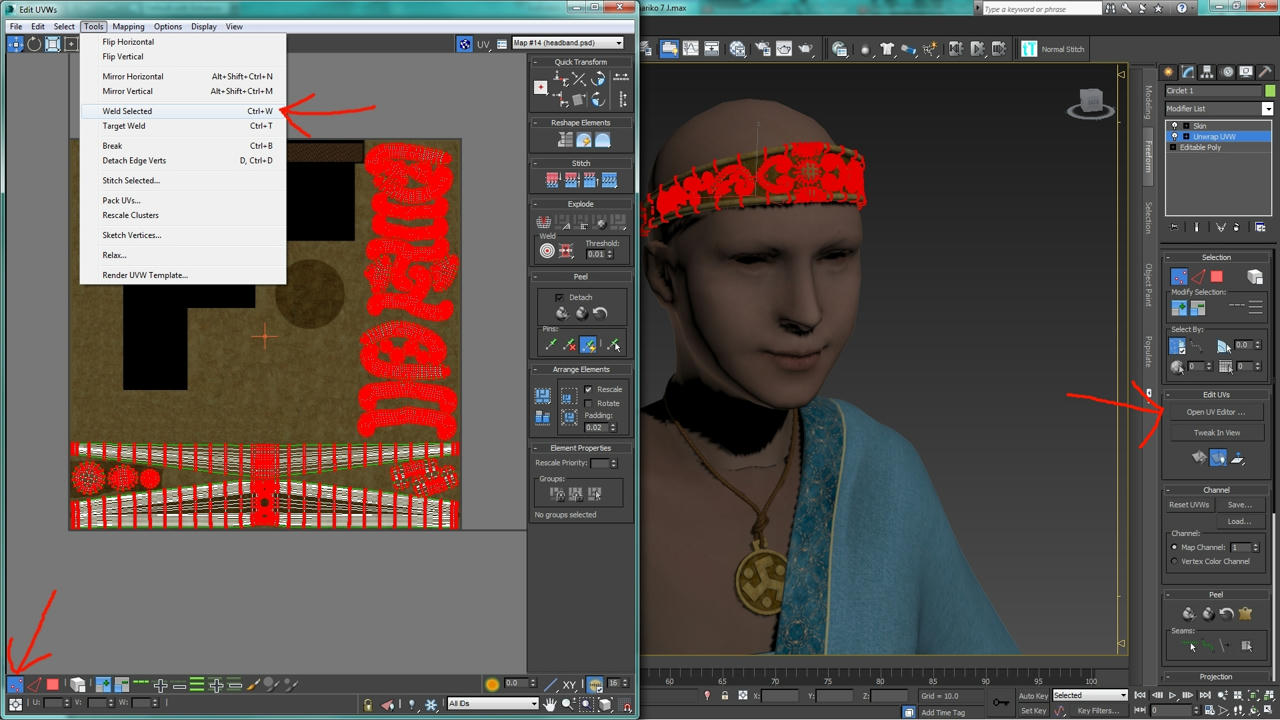Open the All IDs dropdown
The width and height of the screenshot is (1280, 720).
493,704
